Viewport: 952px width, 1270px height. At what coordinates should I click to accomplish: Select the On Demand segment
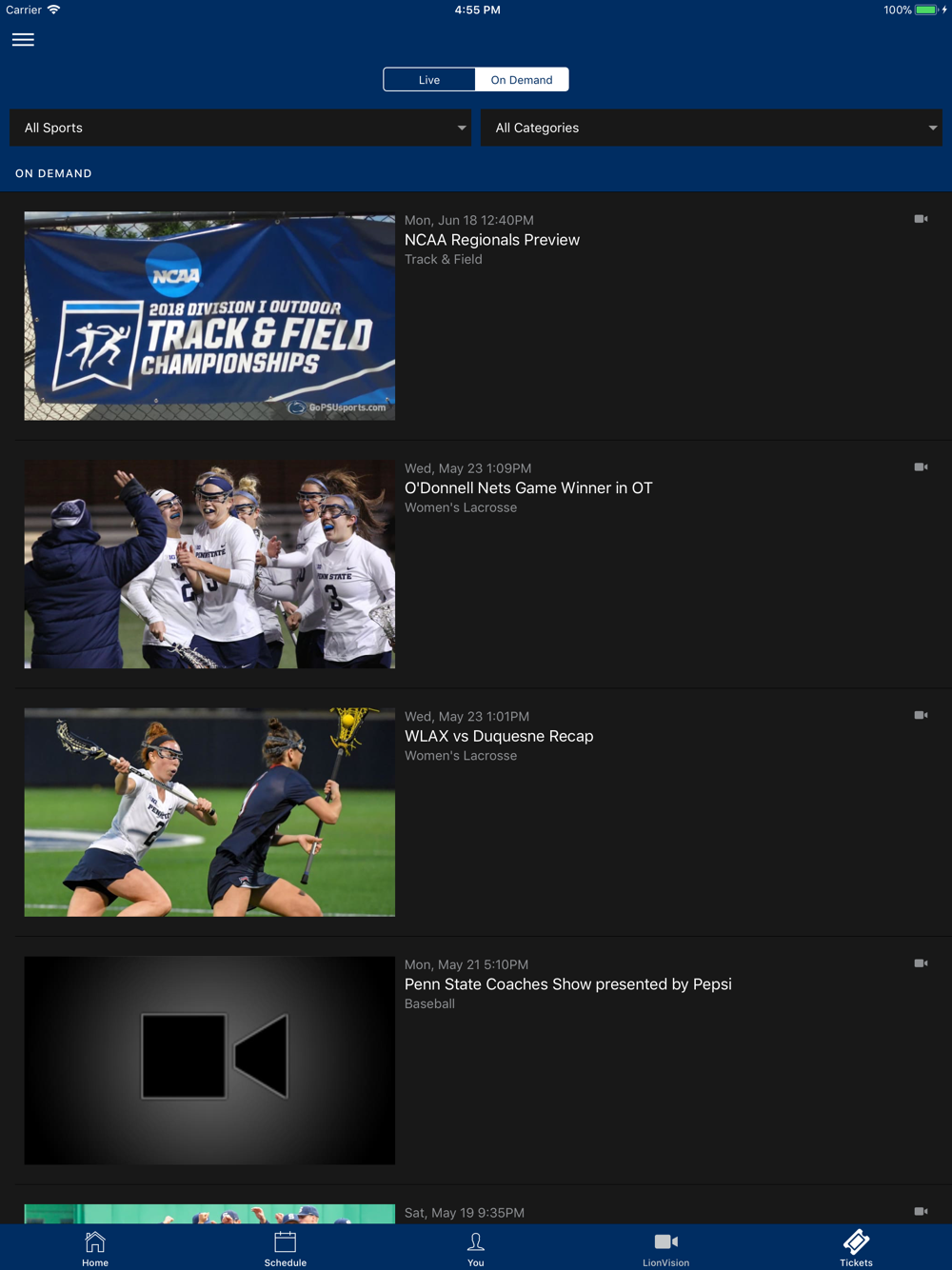tap(521, 80)
